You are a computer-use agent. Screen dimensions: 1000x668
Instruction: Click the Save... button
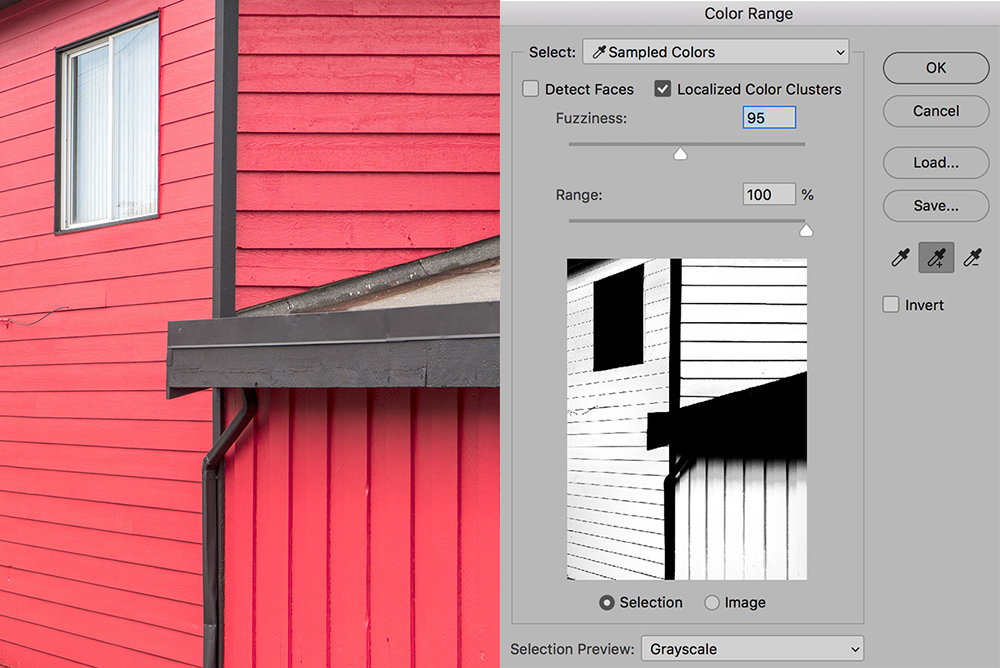[x=936, y=205]
